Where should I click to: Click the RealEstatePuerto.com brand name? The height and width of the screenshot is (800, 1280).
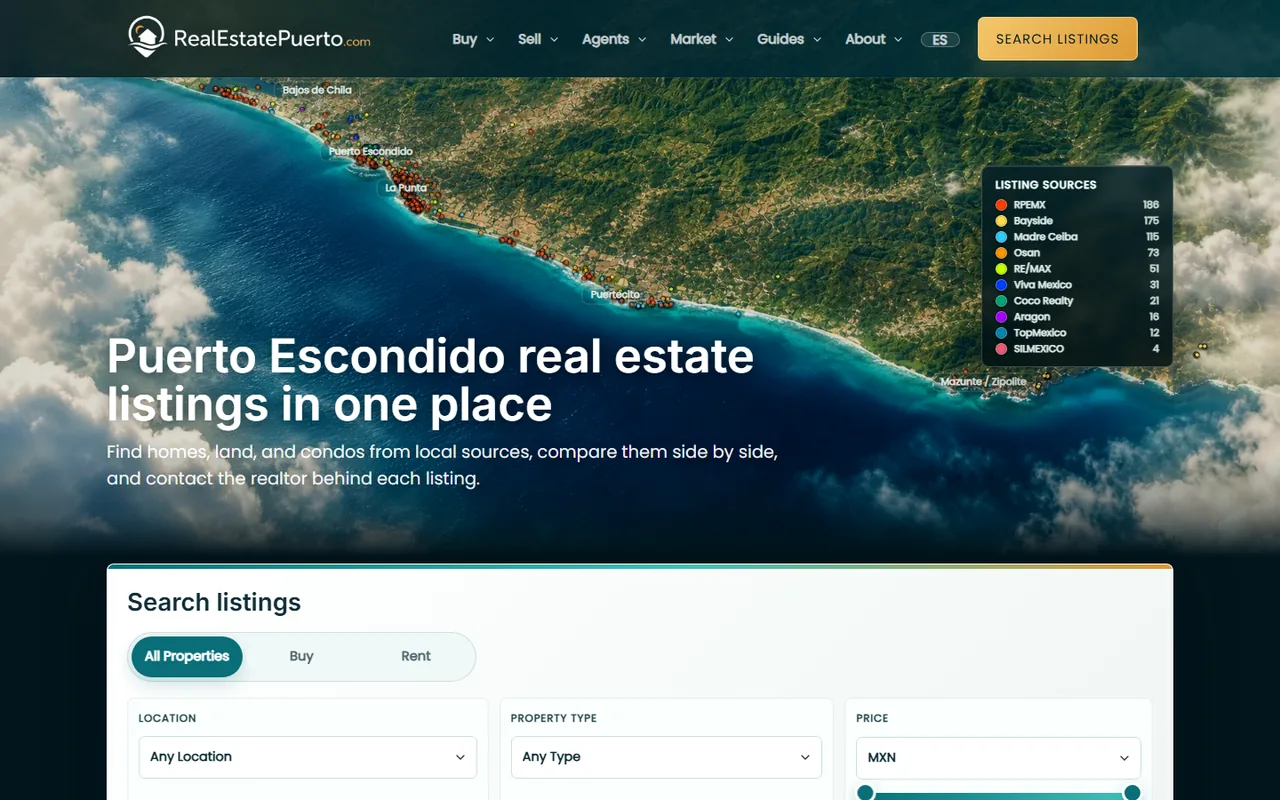point(272,39)
